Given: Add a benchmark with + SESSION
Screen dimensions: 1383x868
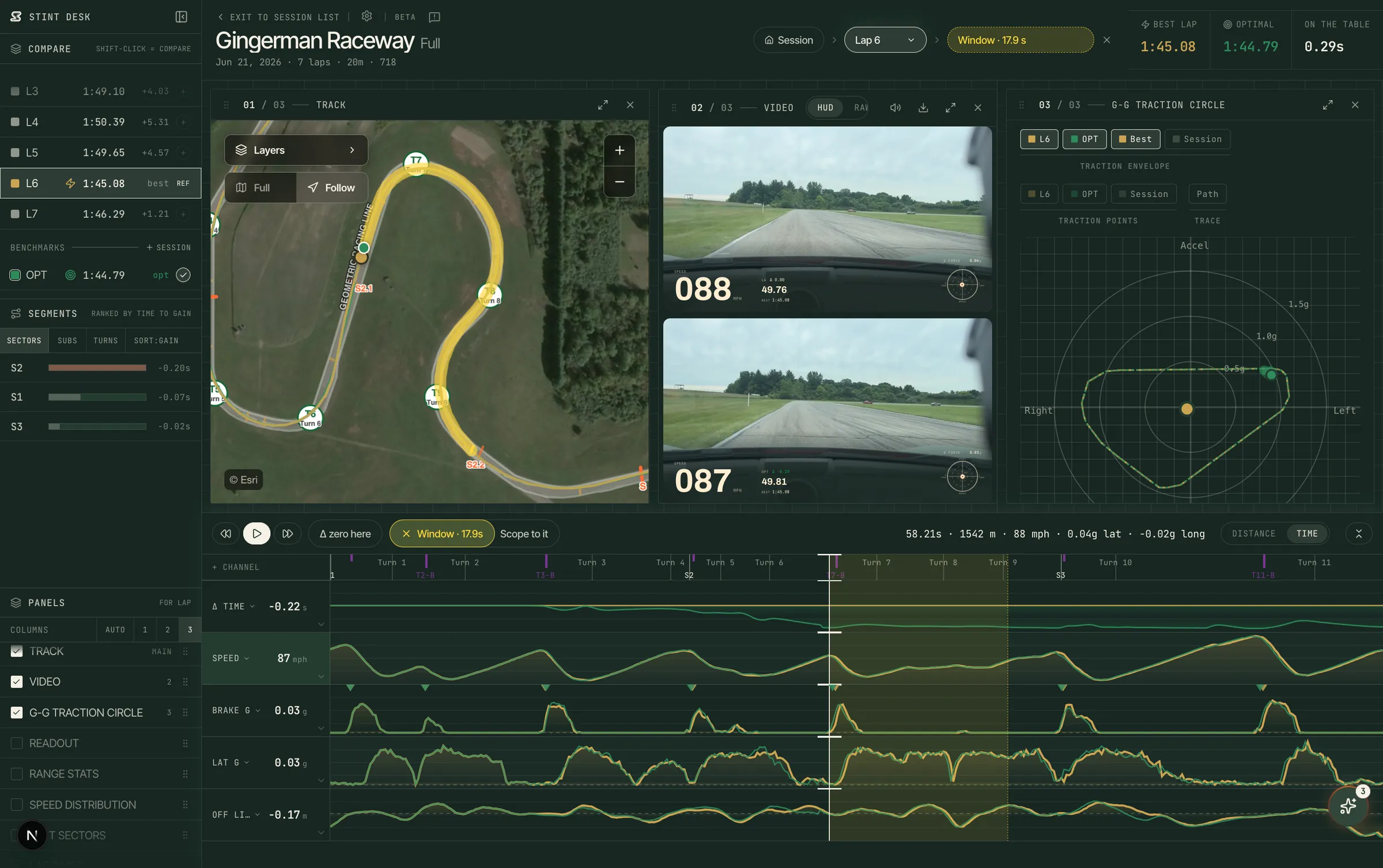Looking at the screenshot, I should [x=168, y=248].
